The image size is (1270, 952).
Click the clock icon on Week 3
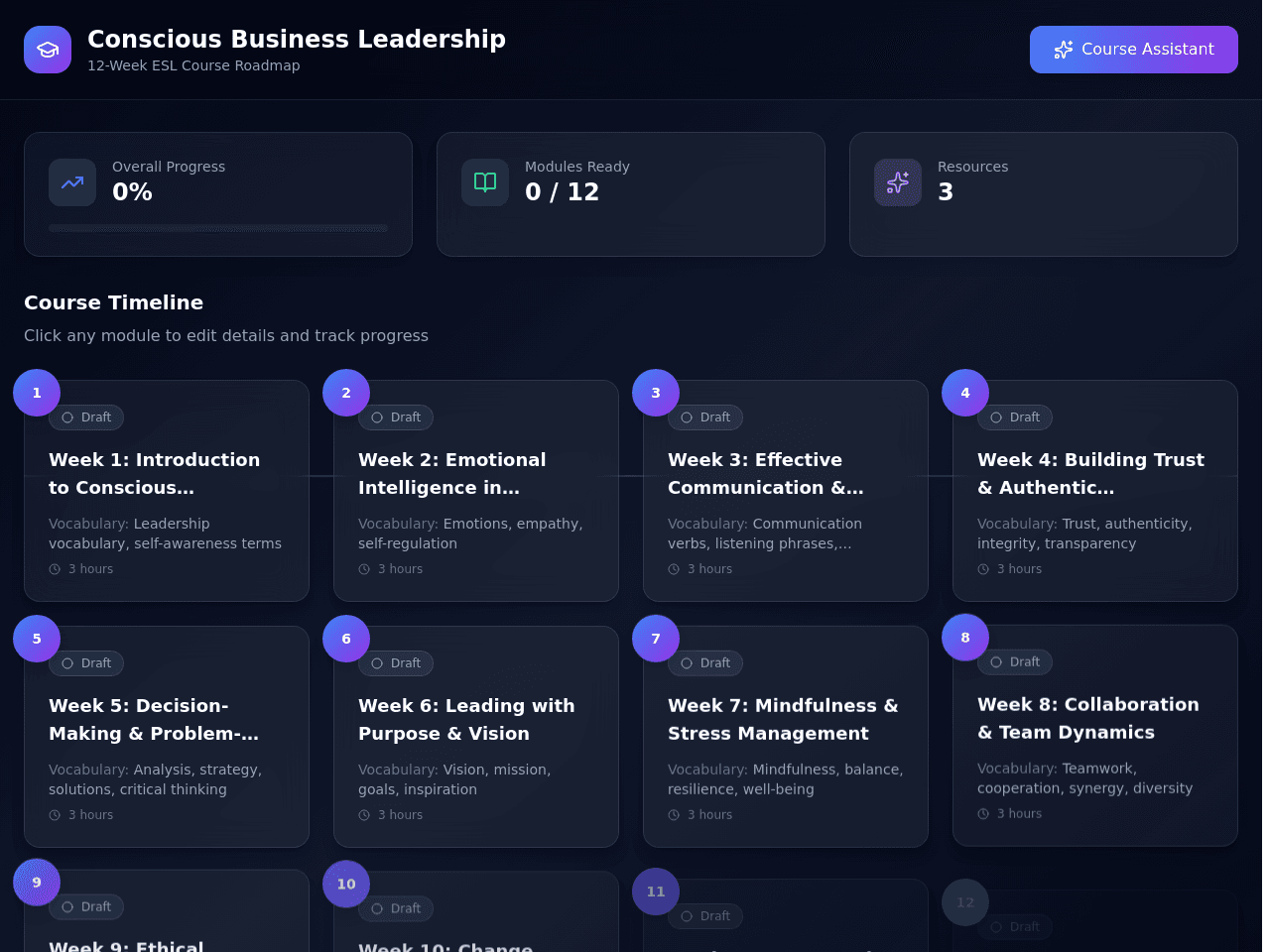pyautogui.click(x=674, y=569)
